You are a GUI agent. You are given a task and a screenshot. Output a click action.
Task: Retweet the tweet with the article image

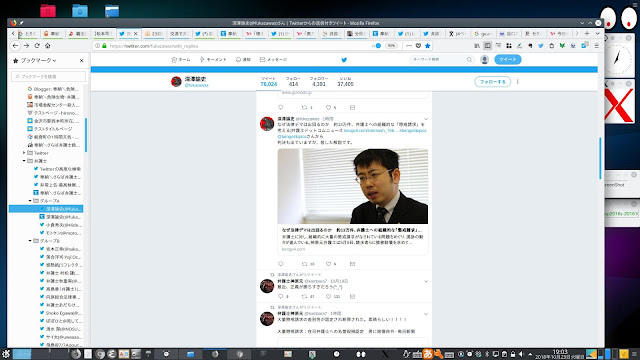pos(304,264)
